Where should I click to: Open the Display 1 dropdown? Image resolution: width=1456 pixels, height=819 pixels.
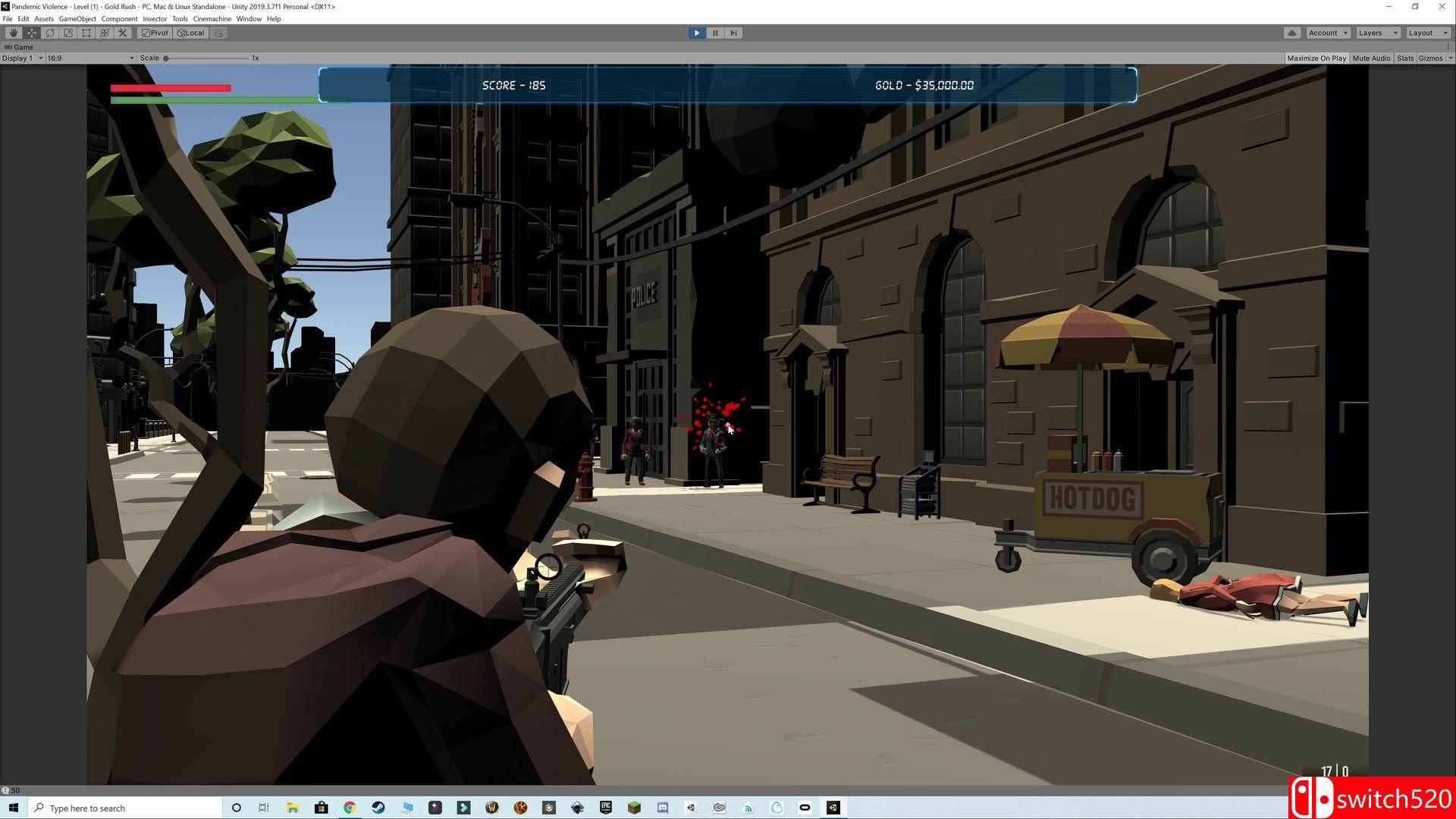(22, 58)
